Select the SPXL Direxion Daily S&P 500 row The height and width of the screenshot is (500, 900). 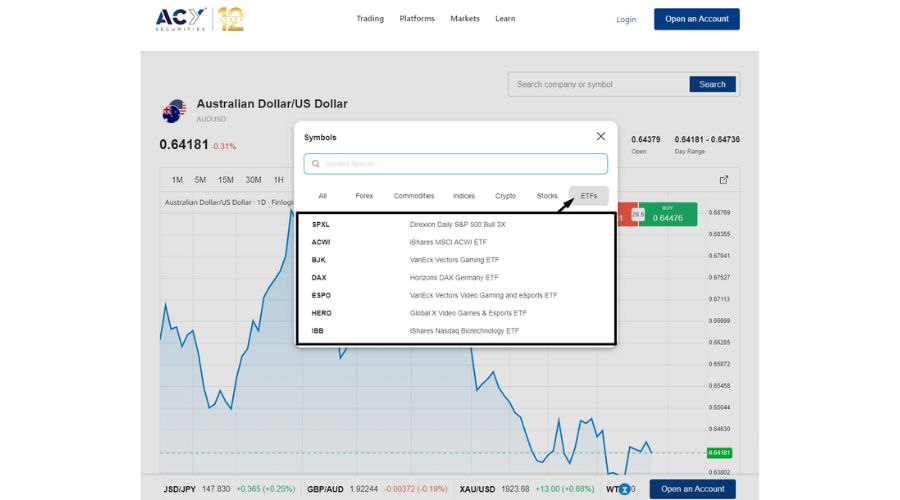coord(455,224)
